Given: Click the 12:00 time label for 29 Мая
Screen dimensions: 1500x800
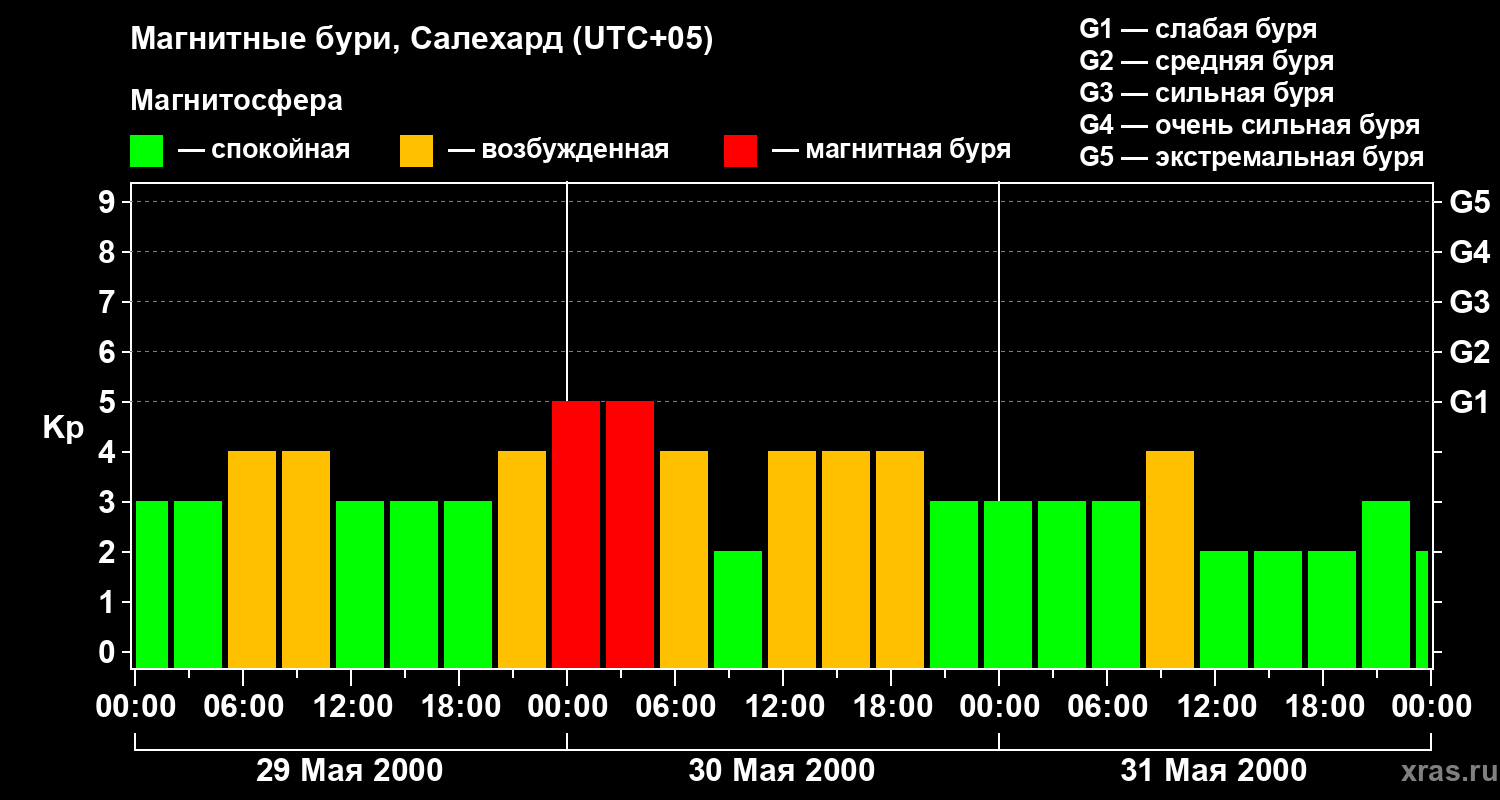Looking at the screenshot, I should coord(351,707).
